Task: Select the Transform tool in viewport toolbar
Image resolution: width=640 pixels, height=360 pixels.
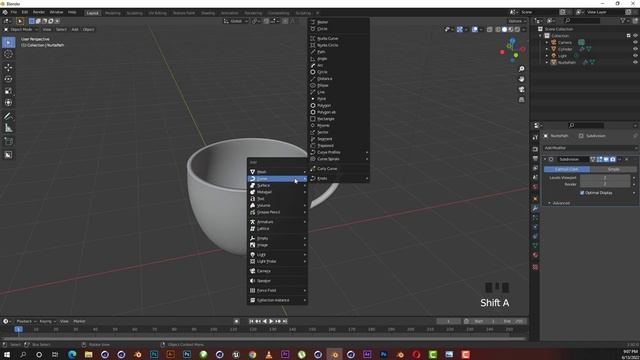Action: (x=8, y=103)
